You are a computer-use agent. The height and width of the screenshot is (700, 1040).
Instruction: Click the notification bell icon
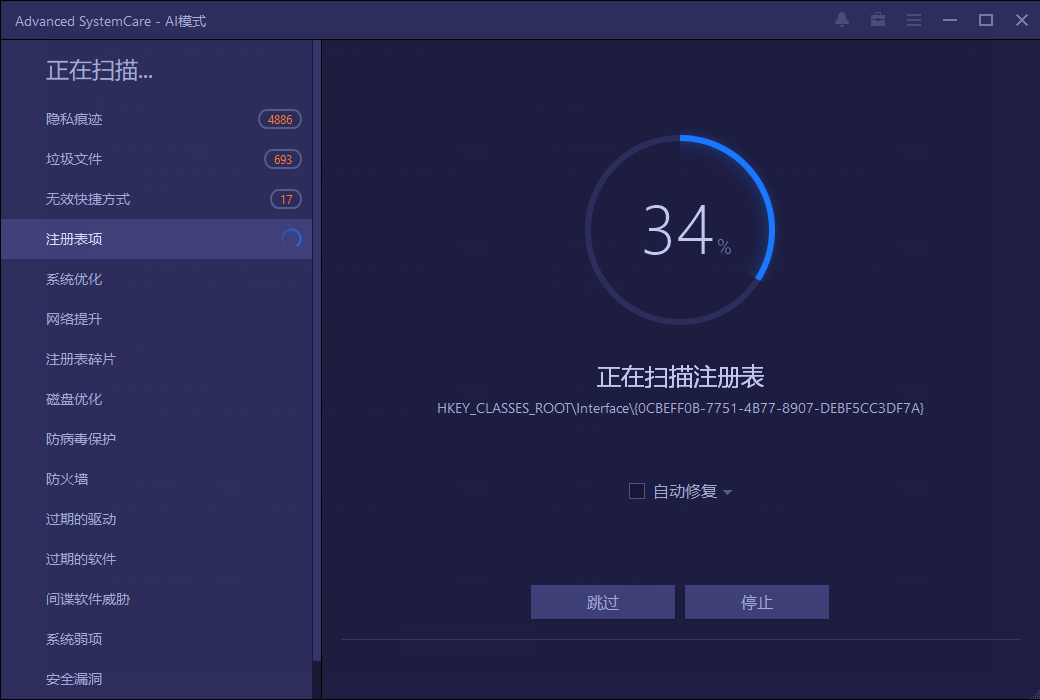(x=842, y=20)
